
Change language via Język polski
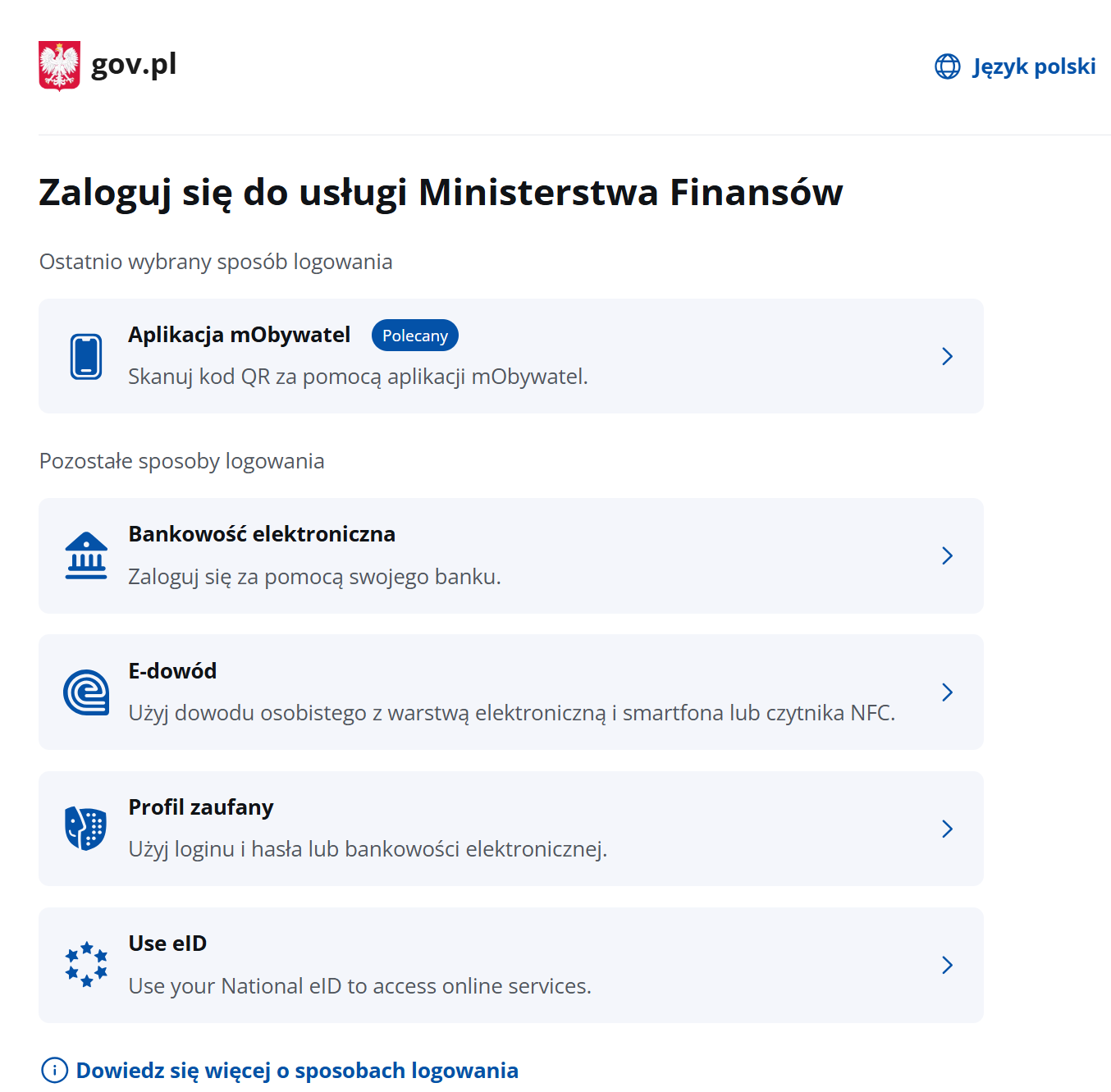tap(1034, 66)
